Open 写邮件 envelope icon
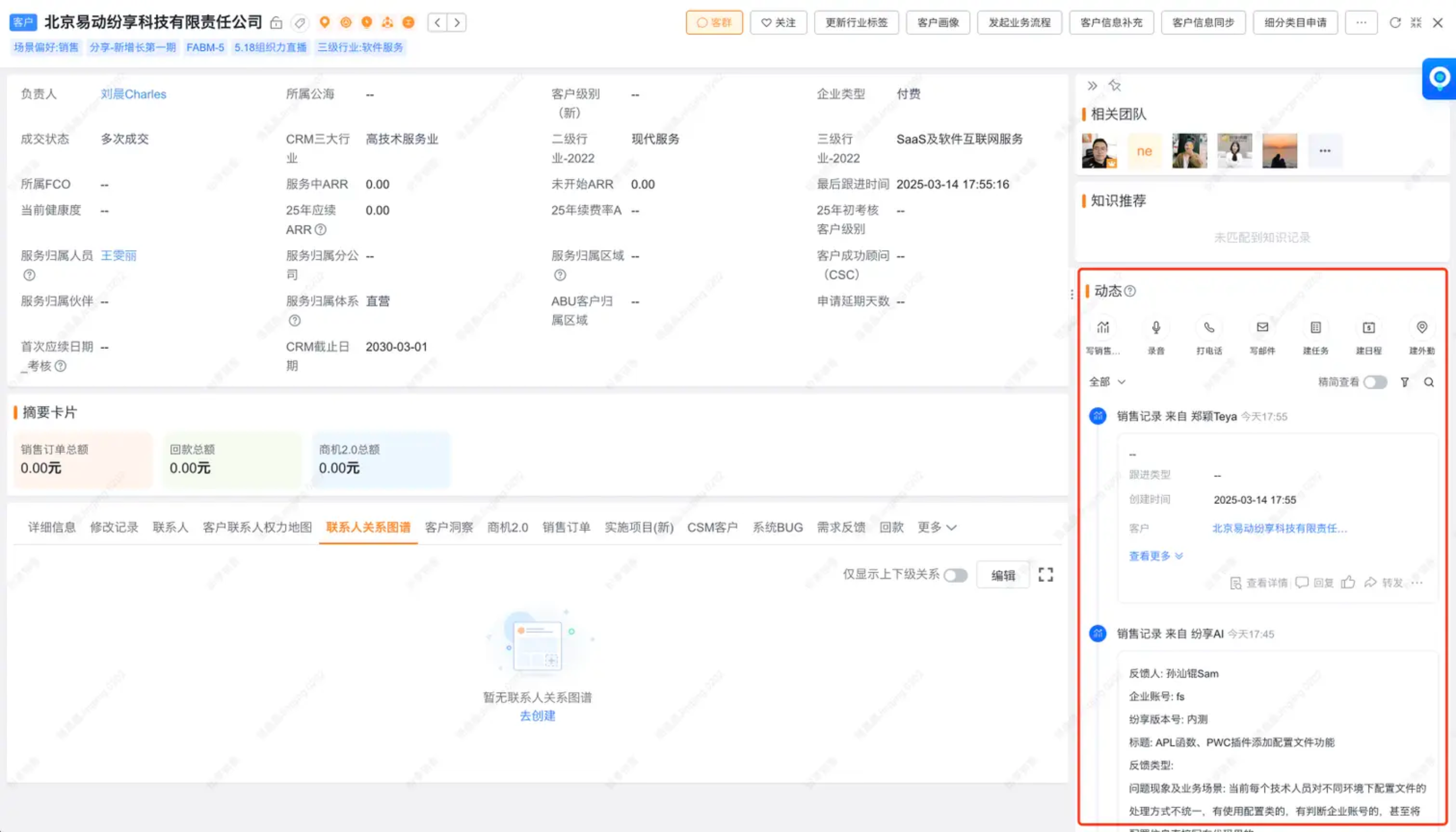The image size is (1456, 832). (x=1262, y=328)
